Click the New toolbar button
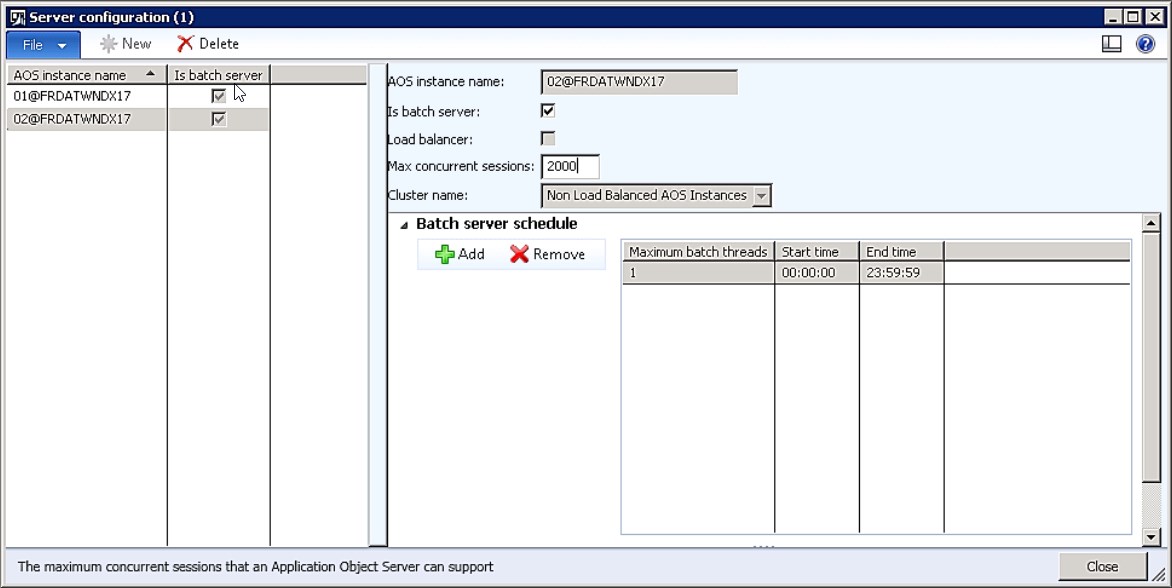Viewport: 1172px width, 588px height. (126, 44)
